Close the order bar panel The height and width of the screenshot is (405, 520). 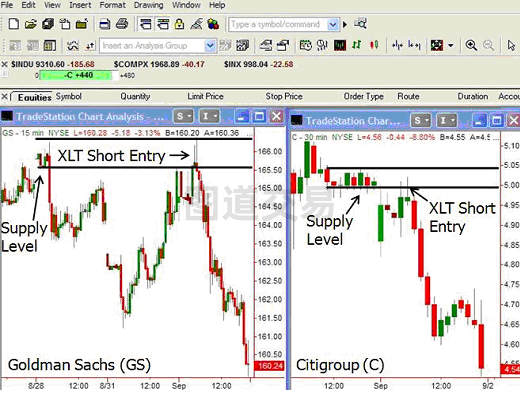pos(4,97)
